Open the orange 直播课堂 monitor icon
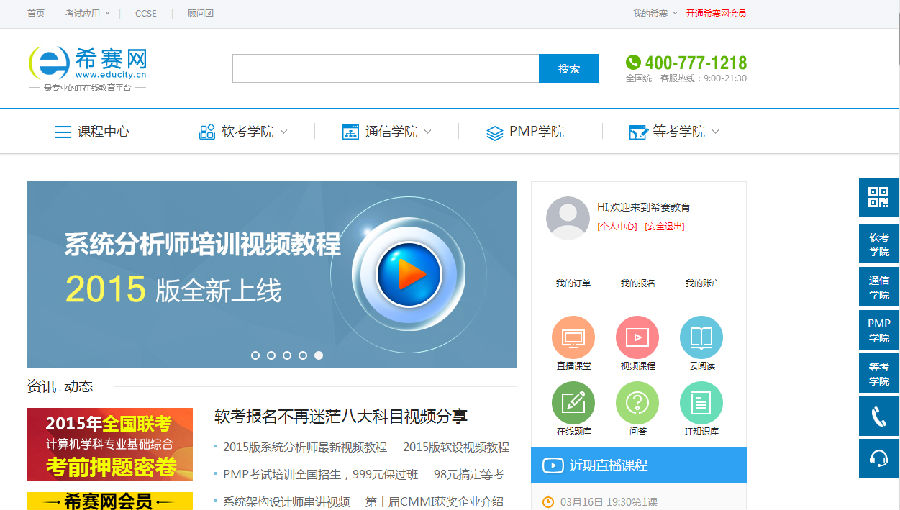 [x=573, y=337]
